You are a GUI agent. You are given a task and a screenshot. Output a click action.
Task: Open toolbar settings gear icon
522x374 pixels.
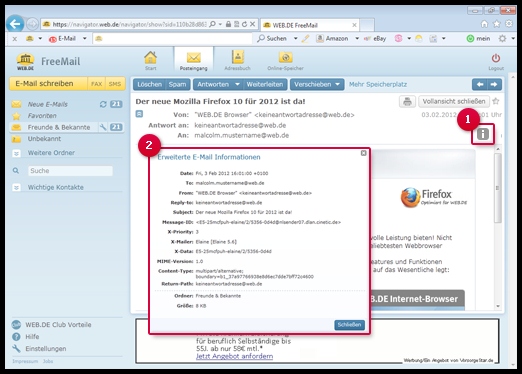(502, 39)
